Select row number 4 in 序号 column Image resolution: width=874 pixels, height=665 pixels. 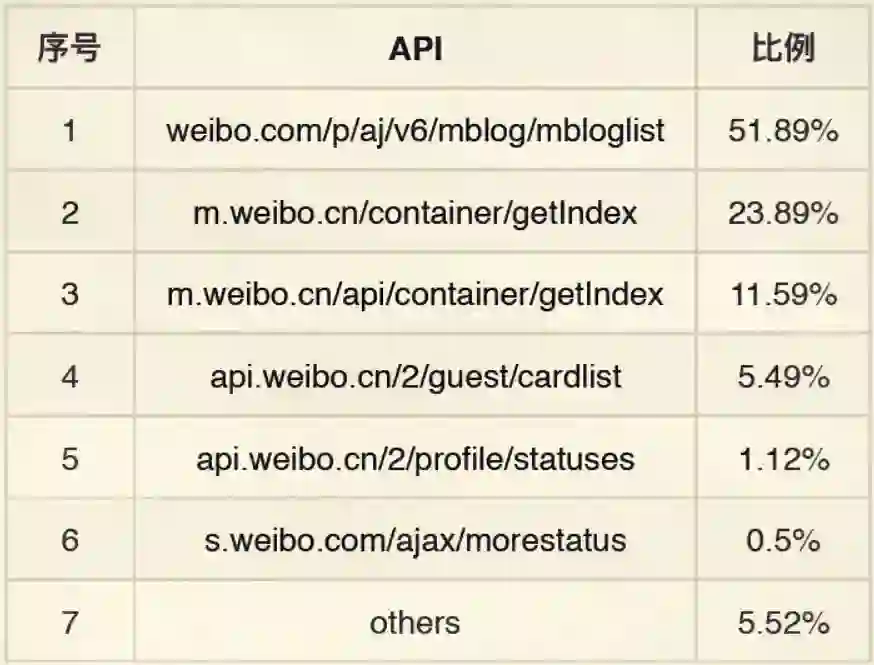(x=69, y=377)
